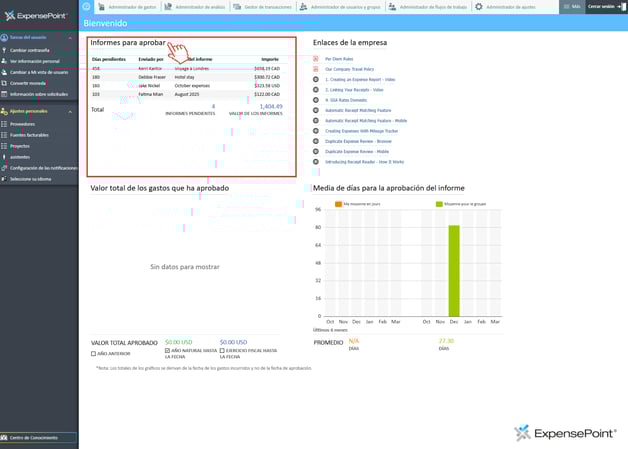Click the Configuración de las notificaciones icon
The image size is (628, 449).
(x=4, y=168)
